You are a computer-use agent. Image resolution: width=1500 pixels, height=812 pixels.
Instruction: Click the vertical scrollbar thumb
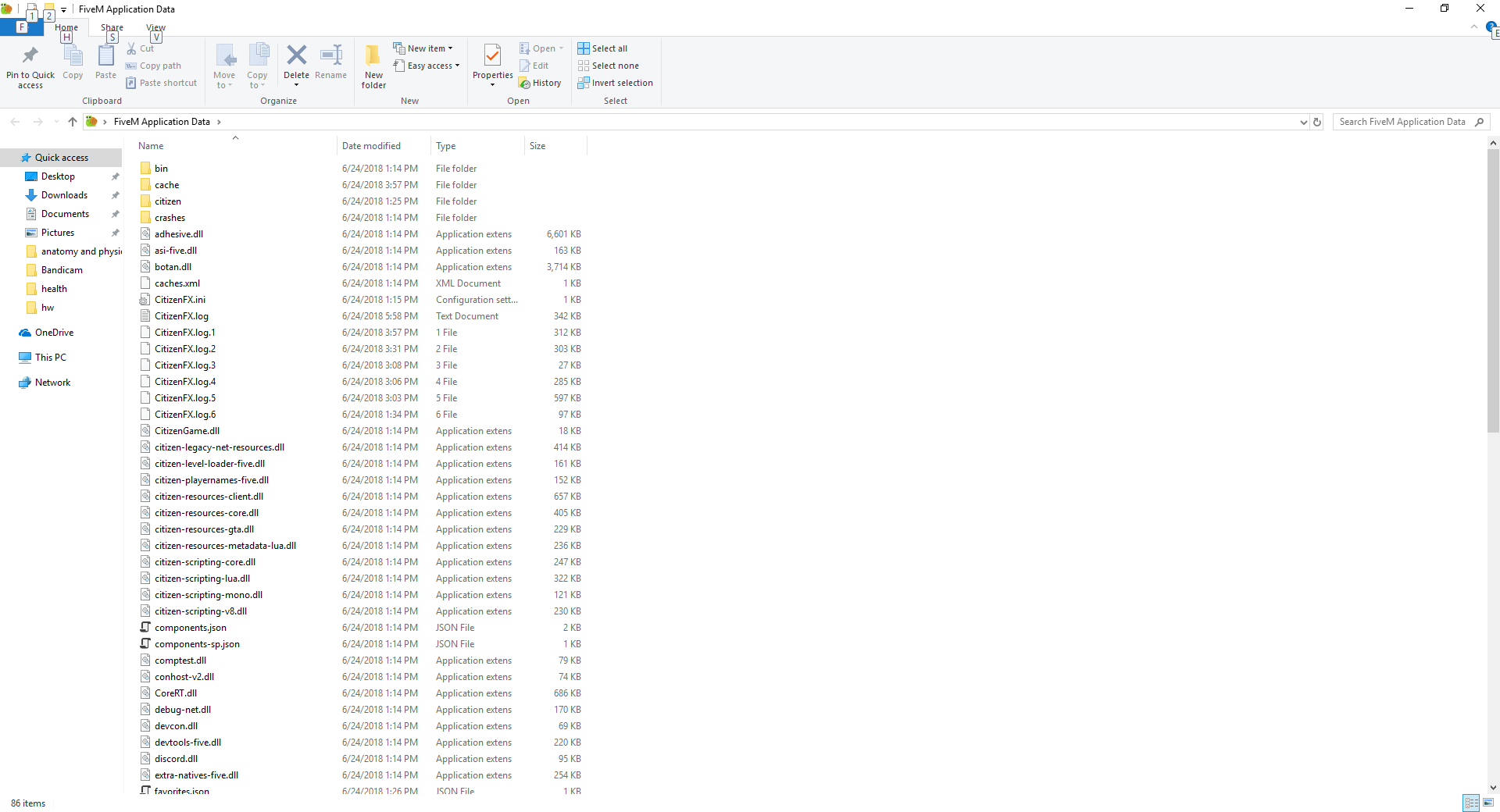1493,290
